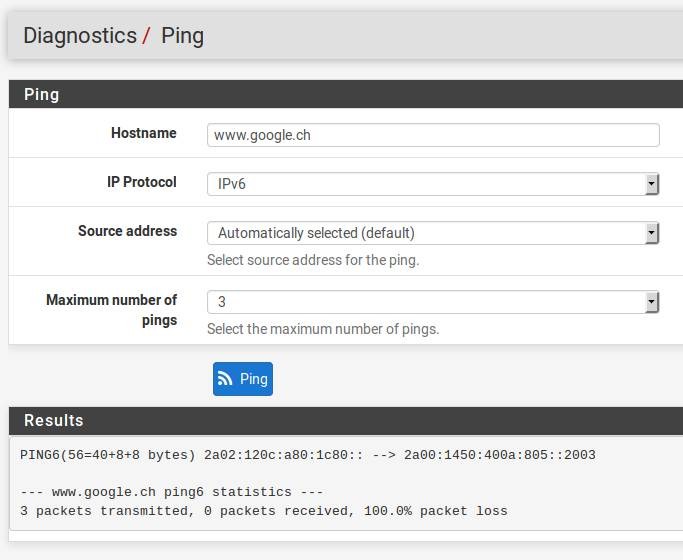Click the Ping breadcrumb title
683x560 pixels.
182,36
